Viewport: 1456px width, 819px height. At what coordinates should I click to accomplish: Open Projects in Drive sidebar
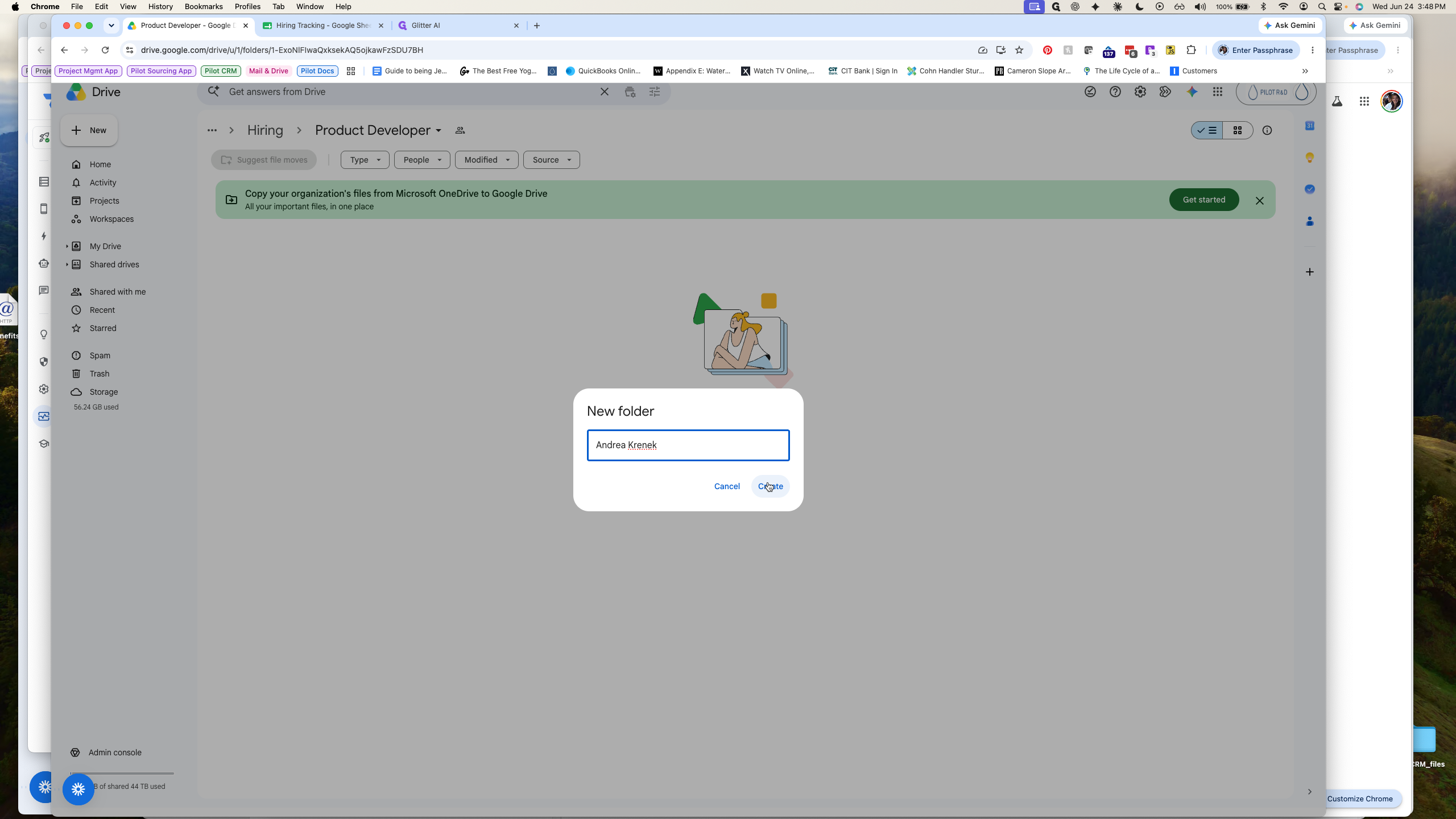pyautogui.click(x=105, y=201)
